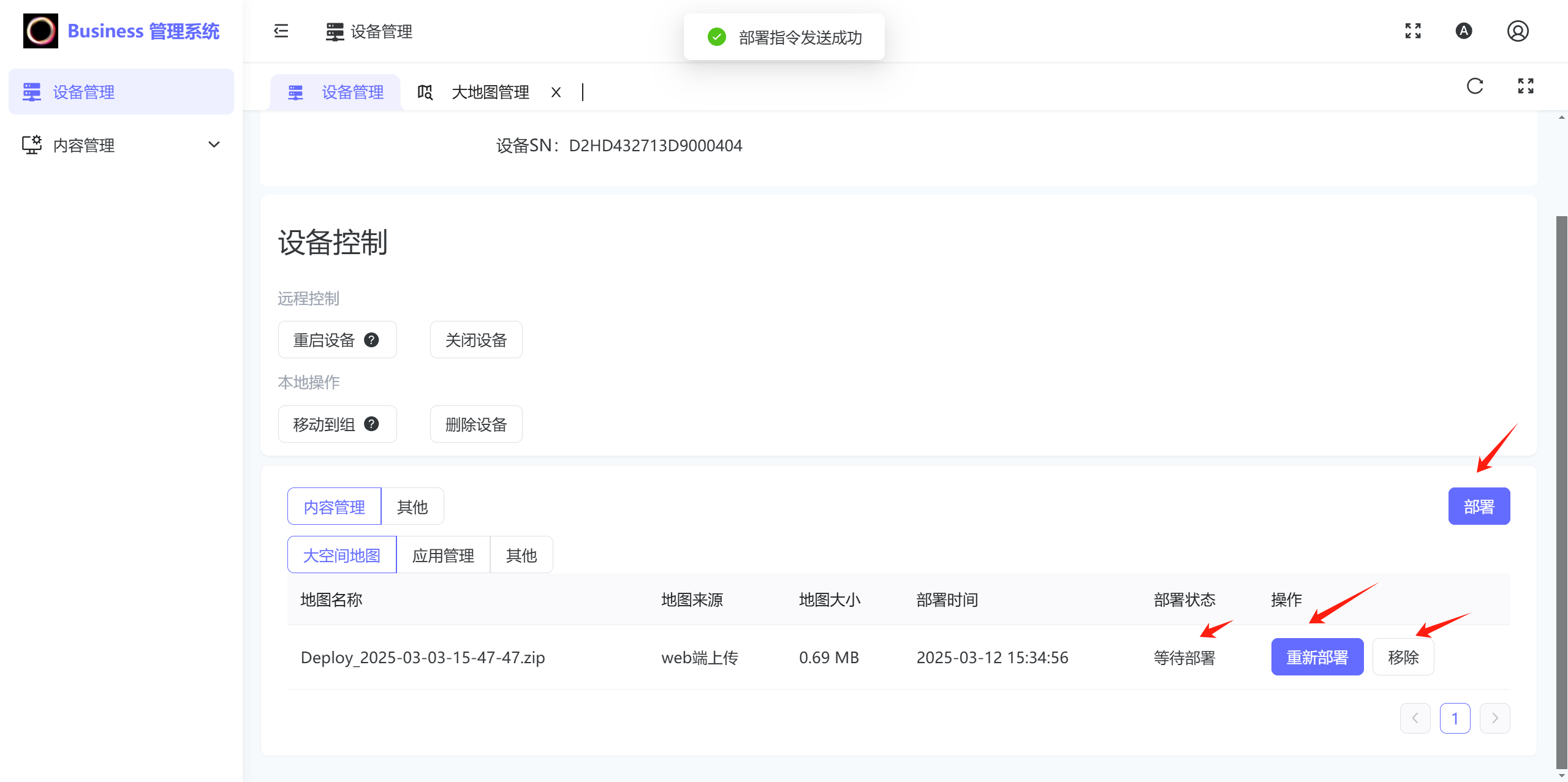Maximize content area with expand icon
Image resolution: width=1568 pixels, height=782 pixels.
pos(1526,86)
